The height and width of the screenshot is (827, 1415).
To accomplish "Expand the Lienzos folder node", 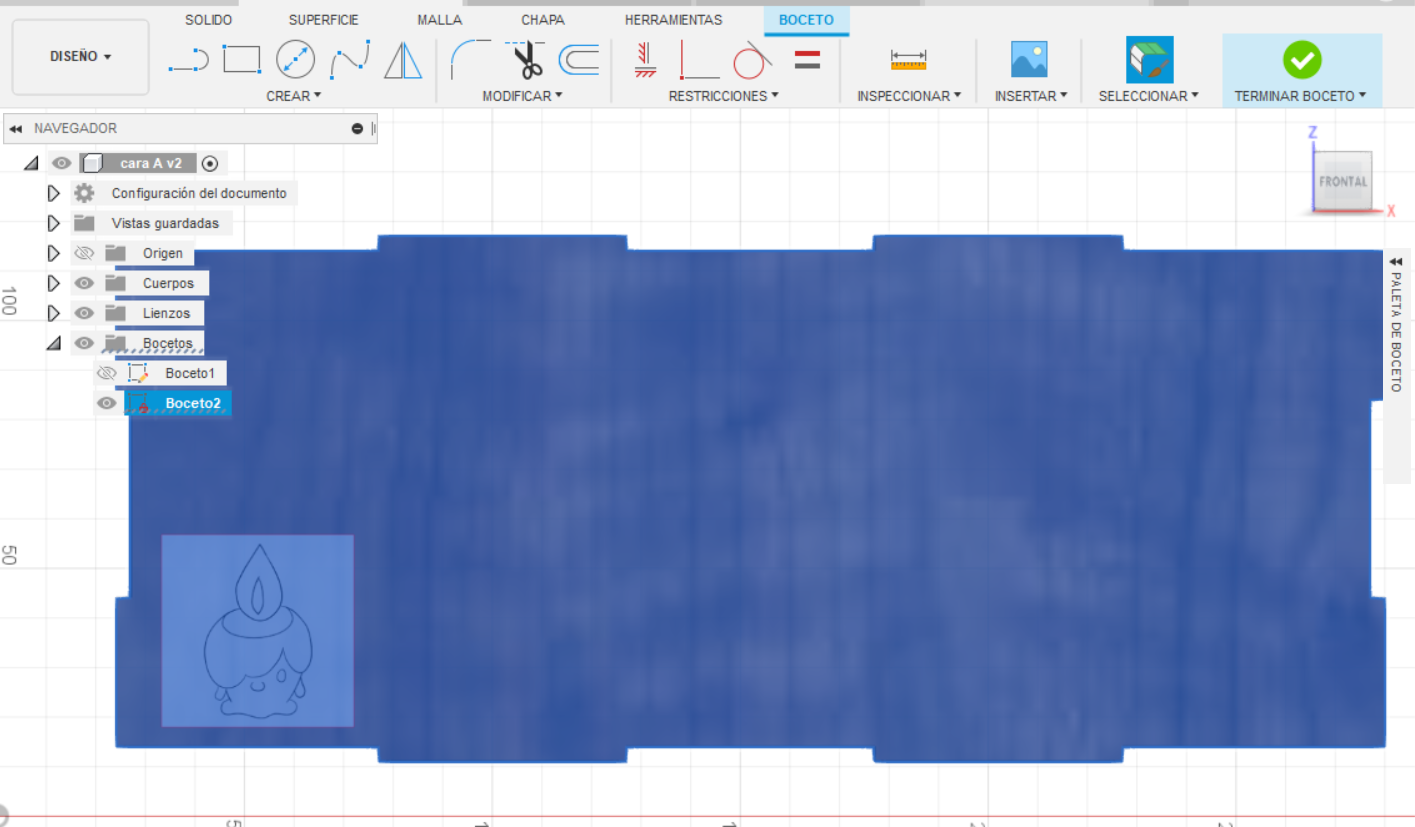I will pyautogui.click(x=54, y=313).
